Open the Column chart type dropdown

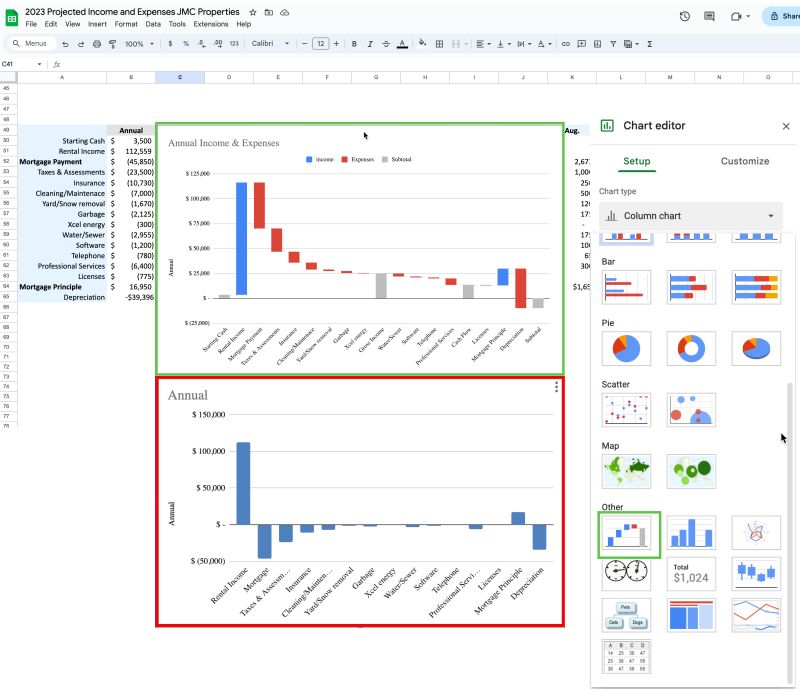(x=691, y=216)
